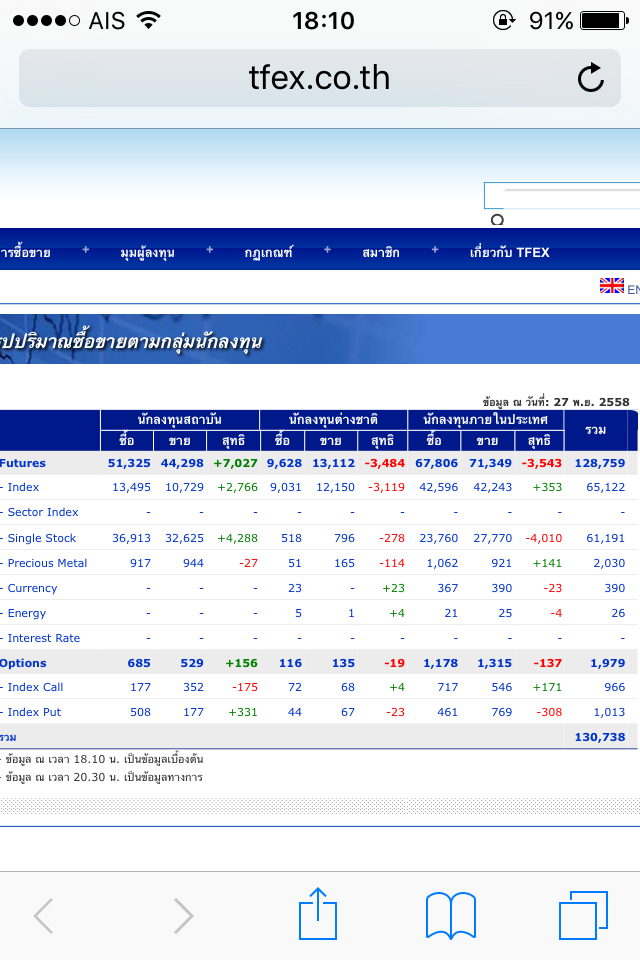Open the มุมผู้ลงทุน menu
The height and width of the screenshot is (960, 640).
point(147,253)
